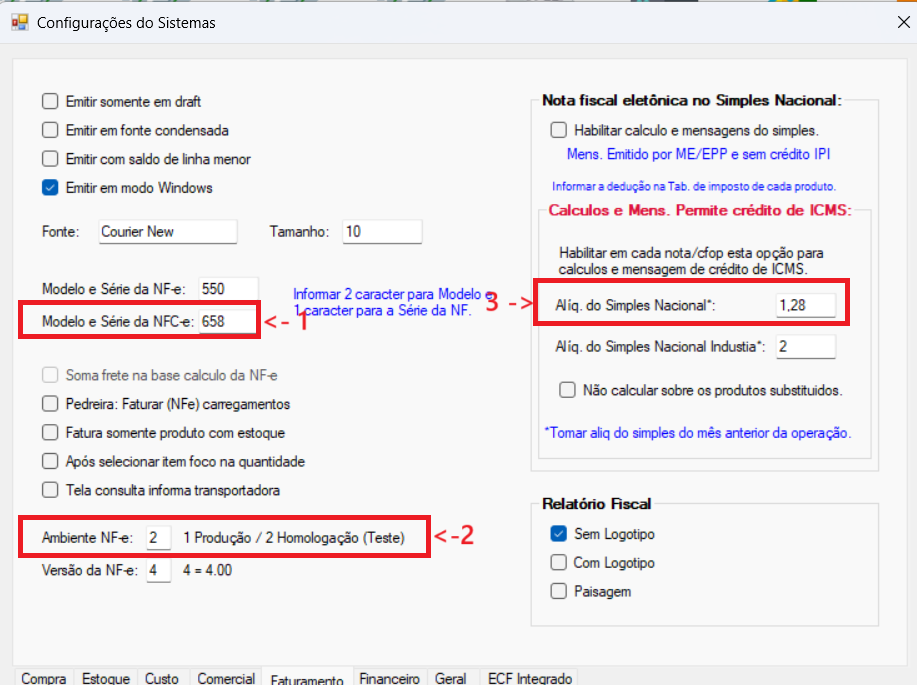The height and width of the screenshot is (685, 917).
Task: Switch to the Compra tab
Action: (44, 677)
